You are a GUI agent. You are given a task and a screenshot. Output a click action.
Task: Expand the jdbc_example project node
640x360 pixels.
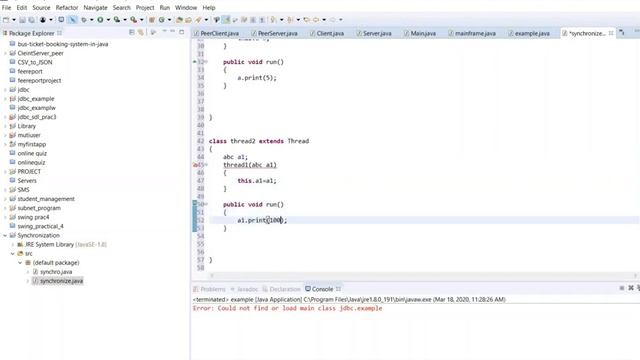pos(5,99)
